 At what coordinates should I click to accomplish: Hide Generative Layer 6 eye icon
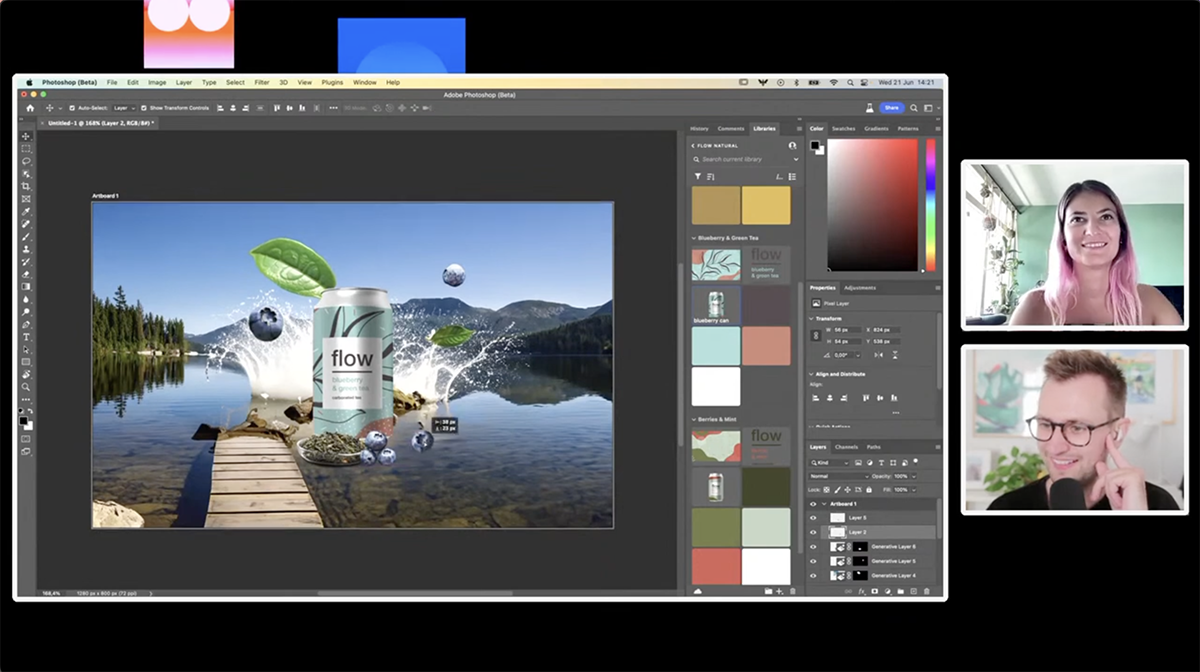[814, 547]
